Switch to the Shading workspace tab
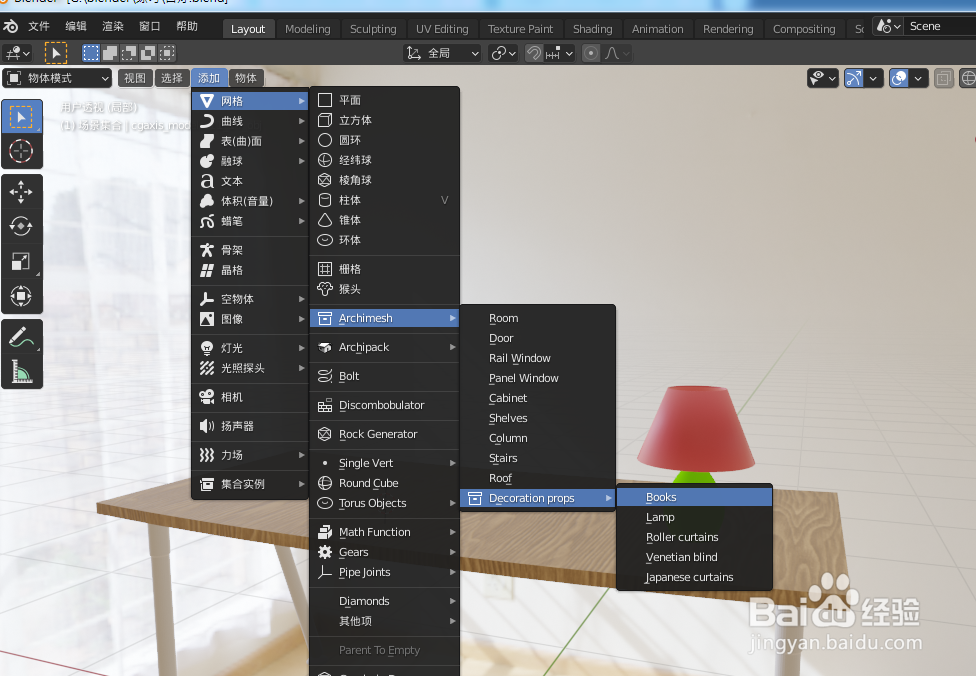Screen dimensions: 976x676 [592, 28]
